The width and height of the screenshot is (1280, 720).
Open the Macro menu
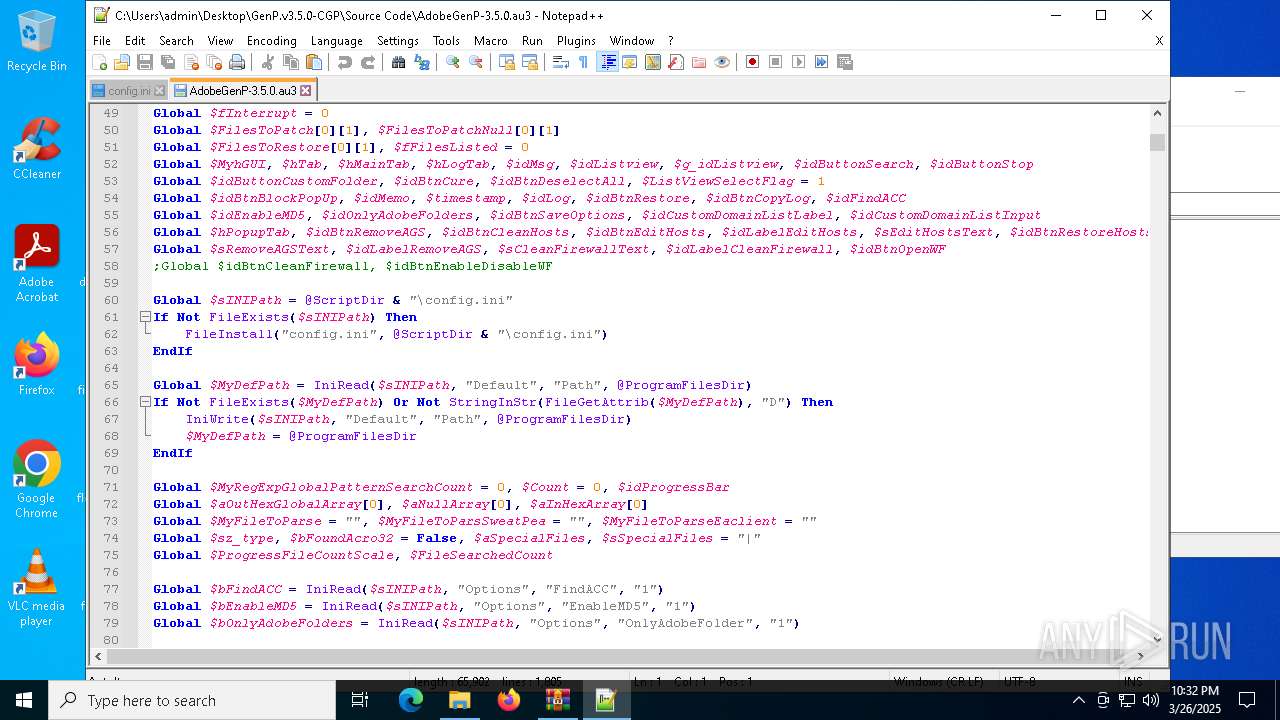point(491,41)
